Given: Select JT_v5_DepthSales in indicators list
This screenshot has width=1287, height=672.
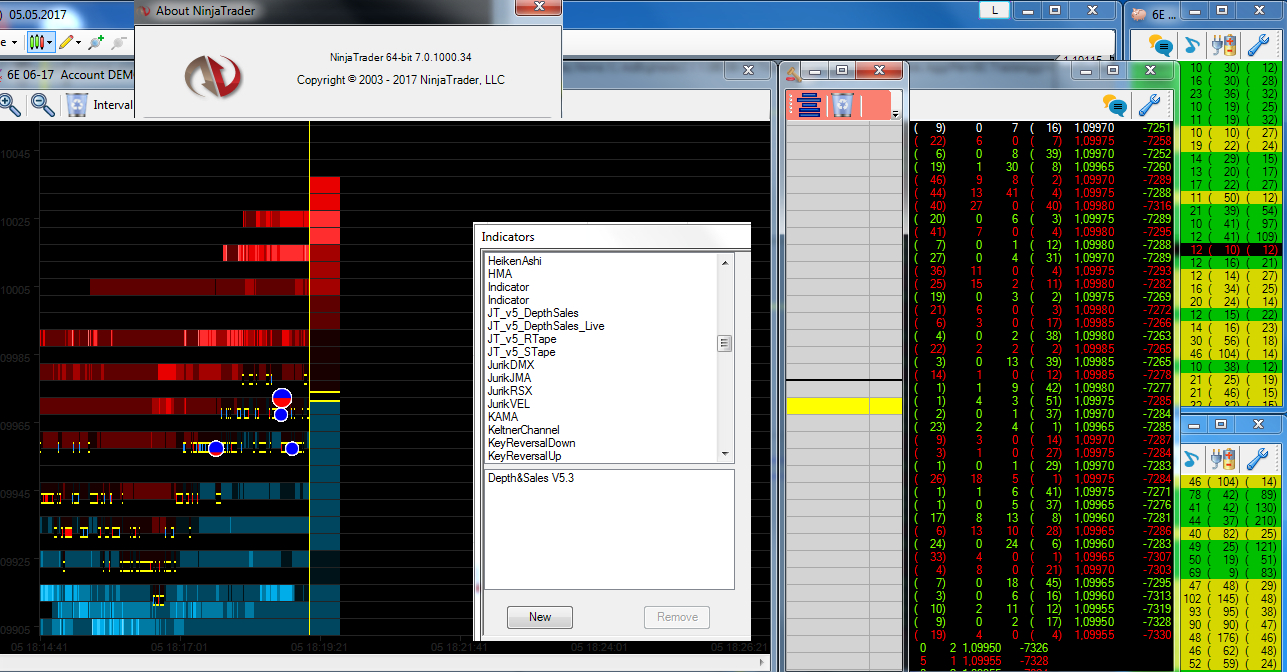Looking at the screenshot, I should (x=533, y=313).
